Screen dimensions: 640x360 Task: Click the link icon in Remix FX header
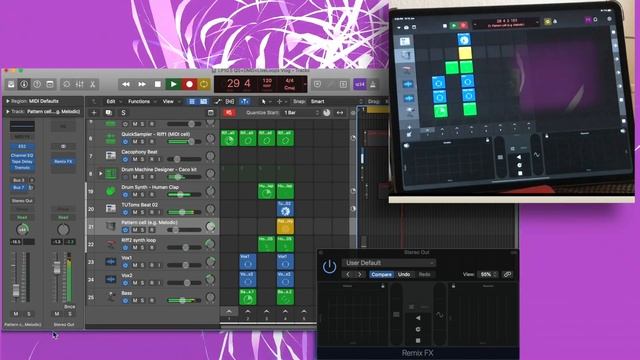[507, 275]
